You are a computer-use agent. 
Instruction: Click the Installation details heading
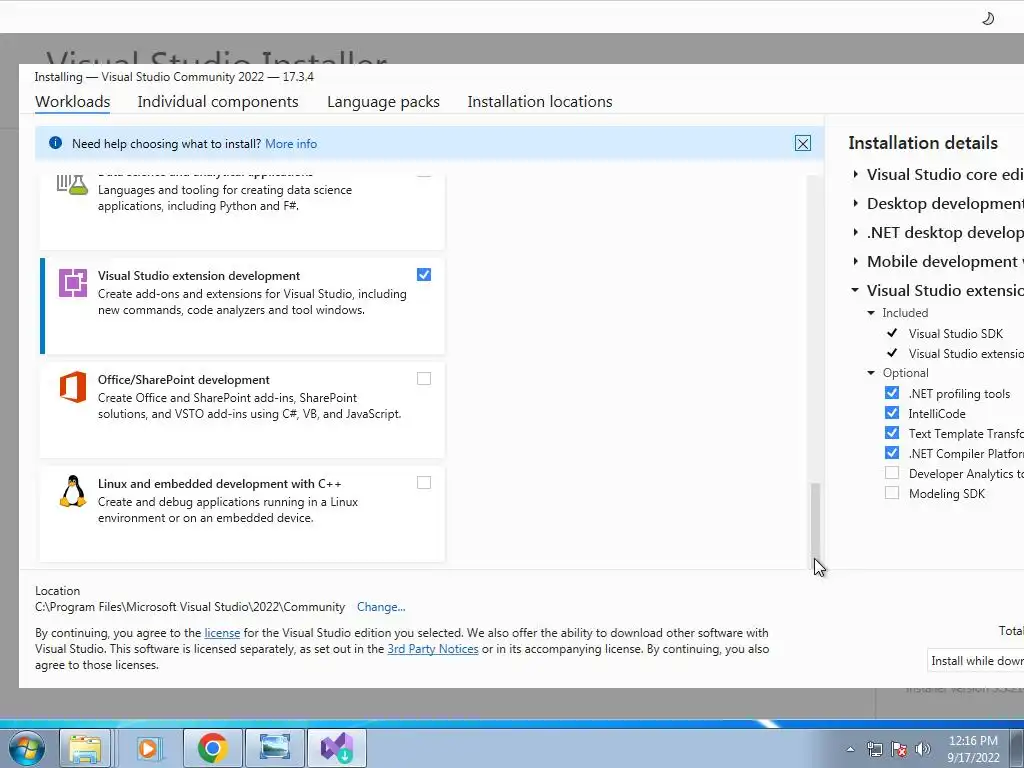click(923, 143)
